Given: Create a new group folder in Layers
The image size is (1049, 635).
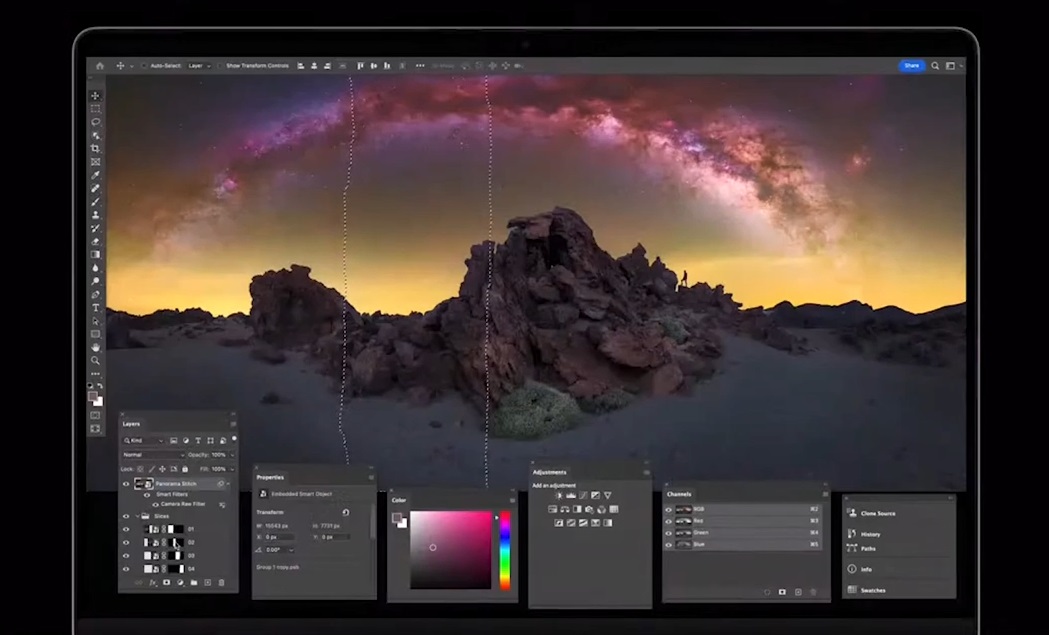Looking at the screenshot, I should [x=194, y=583].
